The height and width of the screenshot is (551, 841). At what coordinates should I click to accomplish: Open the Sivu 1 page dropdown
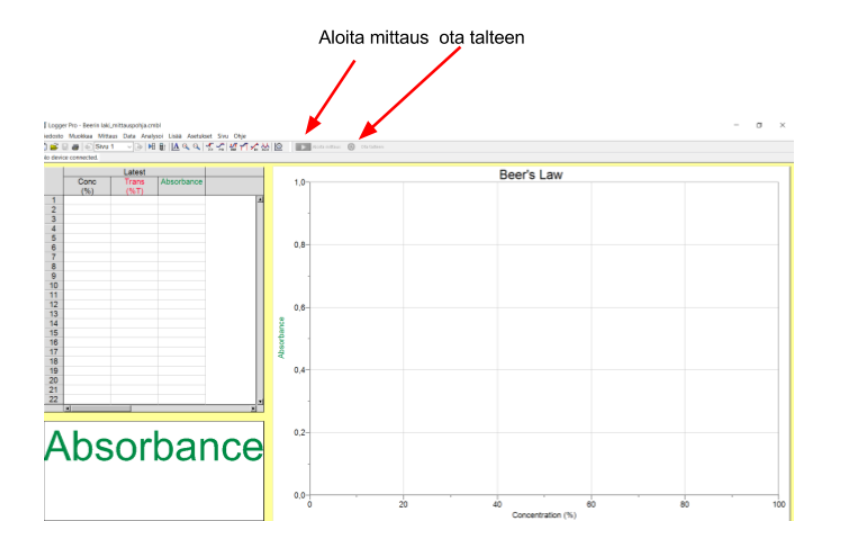113,147
